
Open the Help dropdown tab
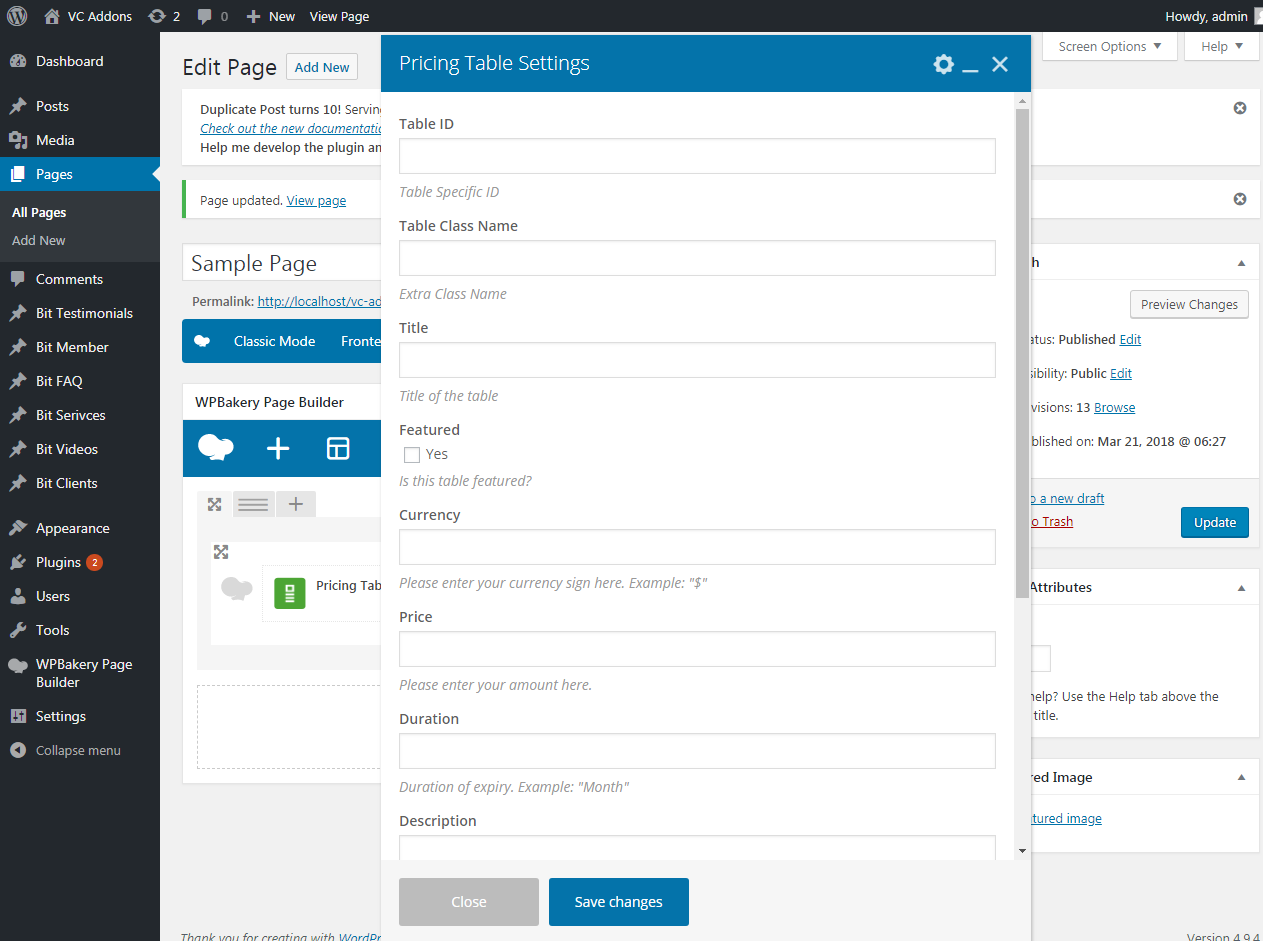[x=1221, y=46]
